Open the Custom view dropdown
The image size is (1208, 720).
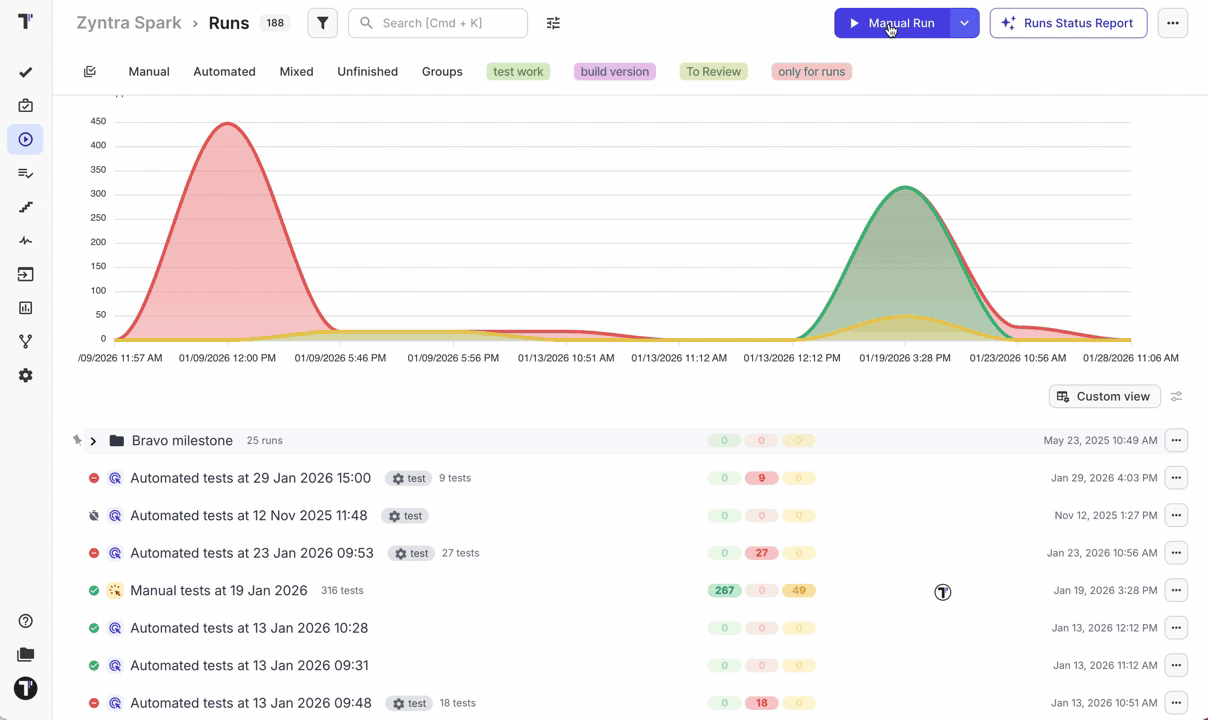tap(1104, 397)
